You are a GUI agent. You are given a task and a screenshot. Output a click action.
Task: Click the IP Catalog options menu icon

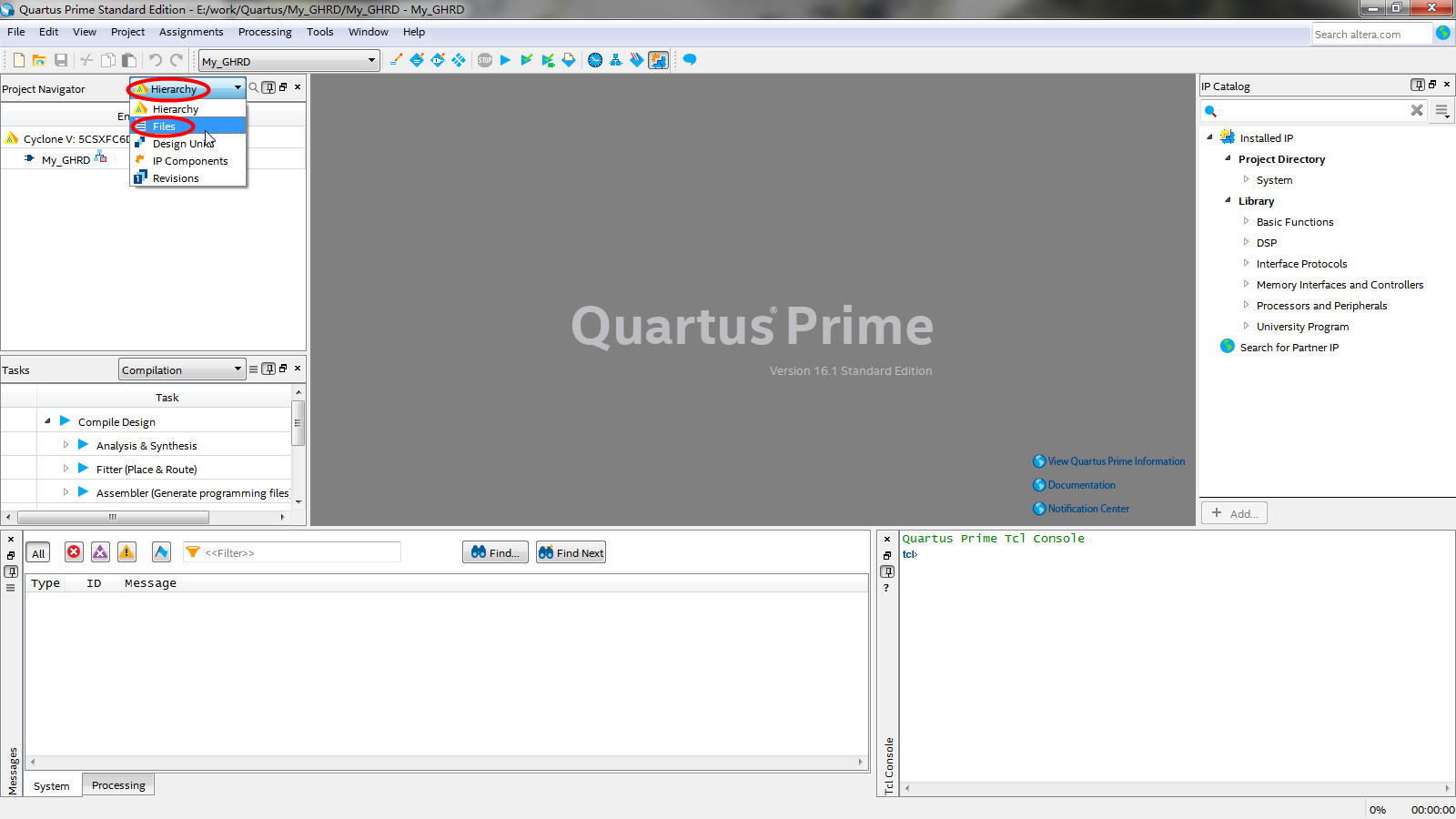(x=1442, y=111)
